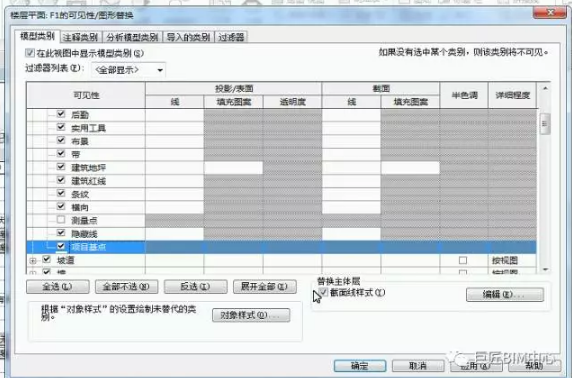The height and width of the screenshot is (378, 572).
Task: Click 建筑地坪 projection 填充图案 cell
Action: [x=233, y=167]
